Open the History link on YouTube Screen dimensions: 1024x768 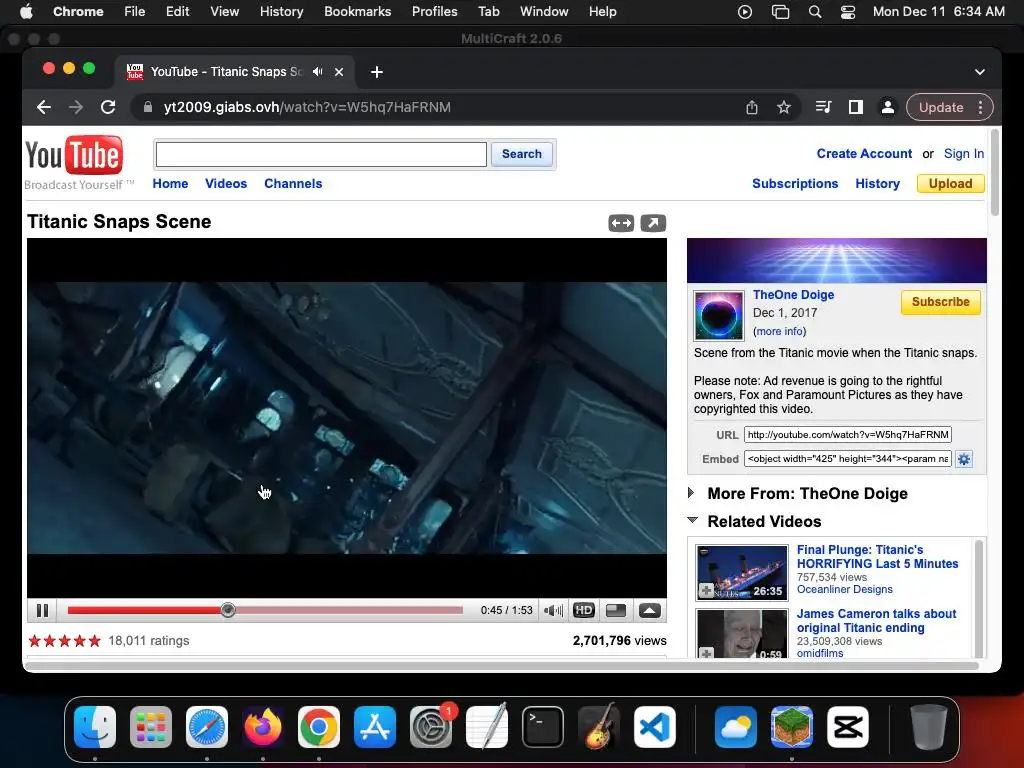click(x=878, y=184)
